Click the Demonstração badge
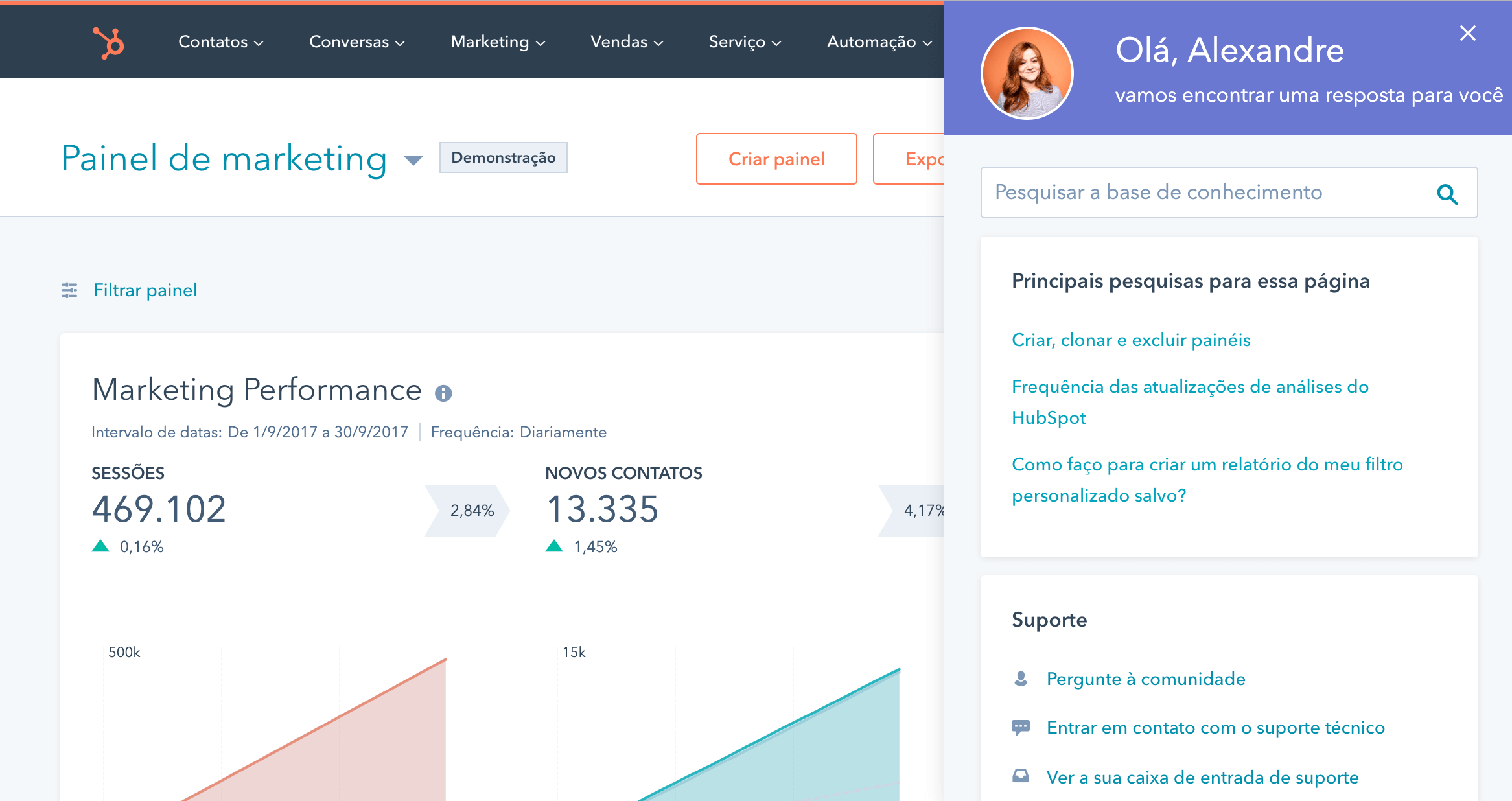Viewport: 1512px width, 801px height. 503,157
